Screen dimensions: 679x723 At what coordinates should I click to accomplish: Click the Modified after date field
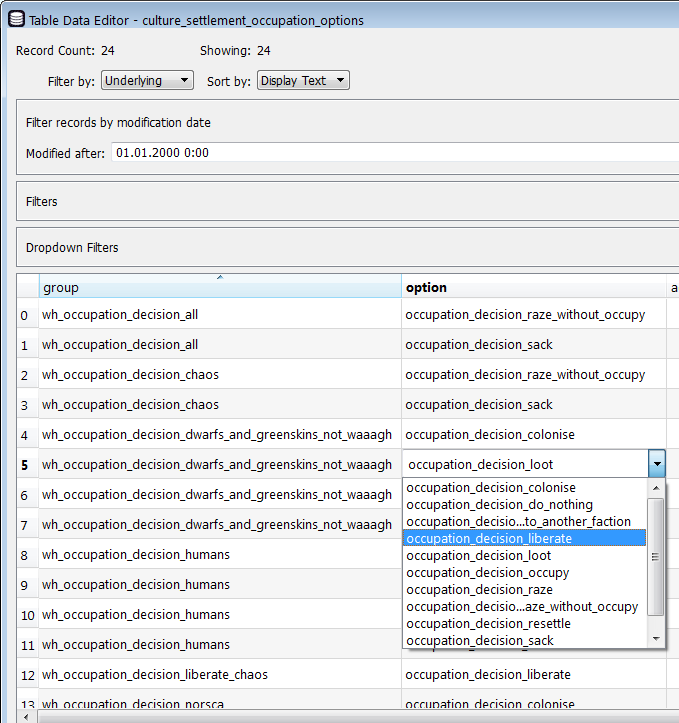click(x=395, y=152)
